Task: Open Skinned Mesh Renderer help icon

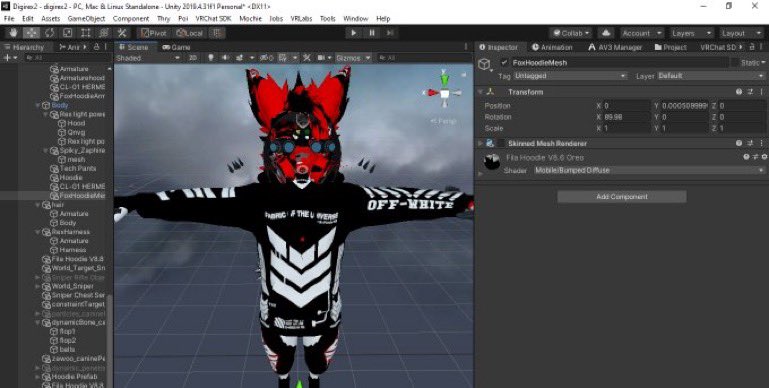Action: click(x=739, y=143)
